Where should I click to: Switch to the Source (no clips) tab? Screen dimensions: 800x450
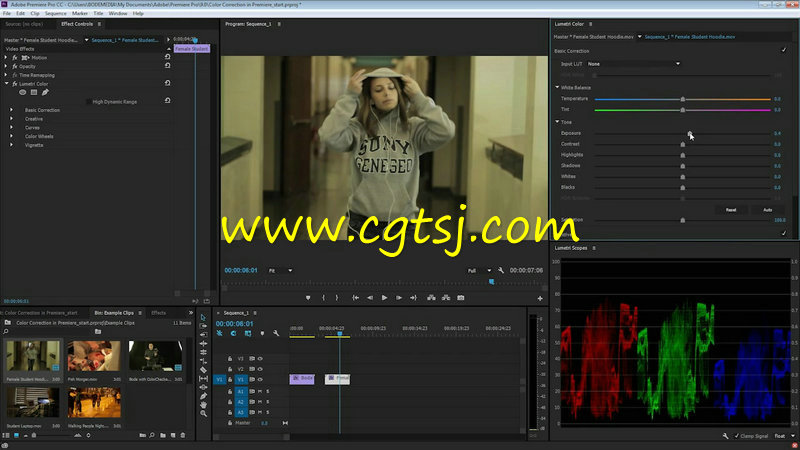[x=24, y=24]
